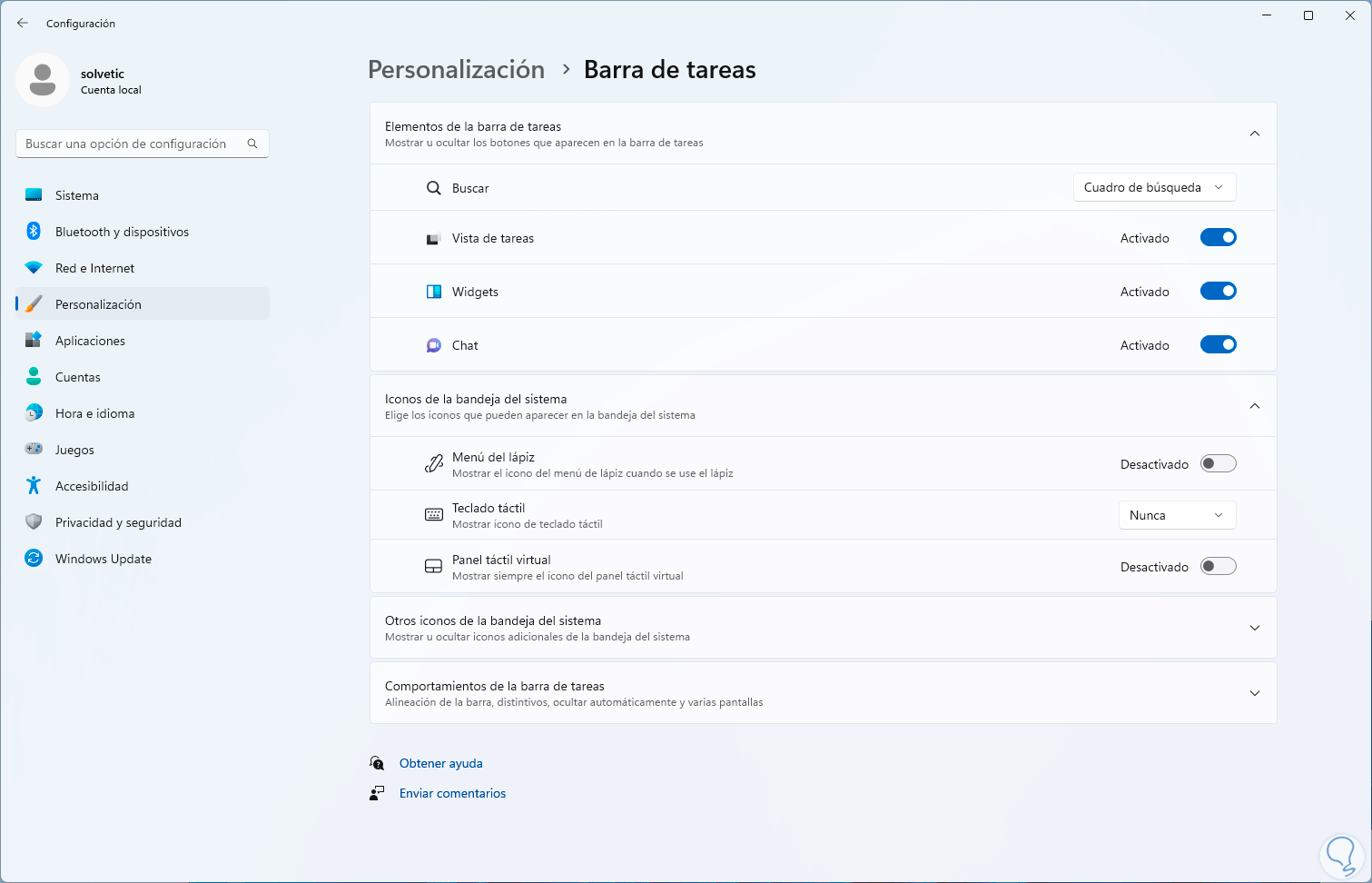This screenshot has height=883, width=1372.
Task: Turn off Vista de tareas toggle
Action: tap(1218, 238)
